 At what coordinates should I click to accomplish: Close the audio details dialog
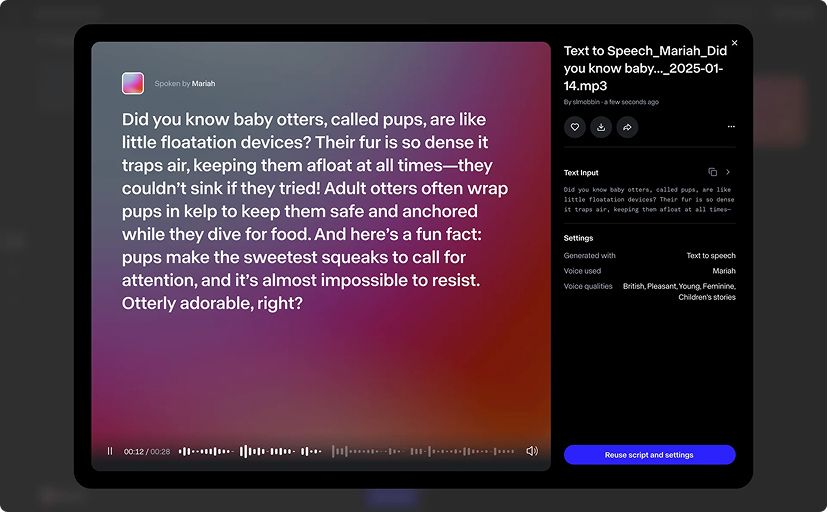(x=735, y=43)
